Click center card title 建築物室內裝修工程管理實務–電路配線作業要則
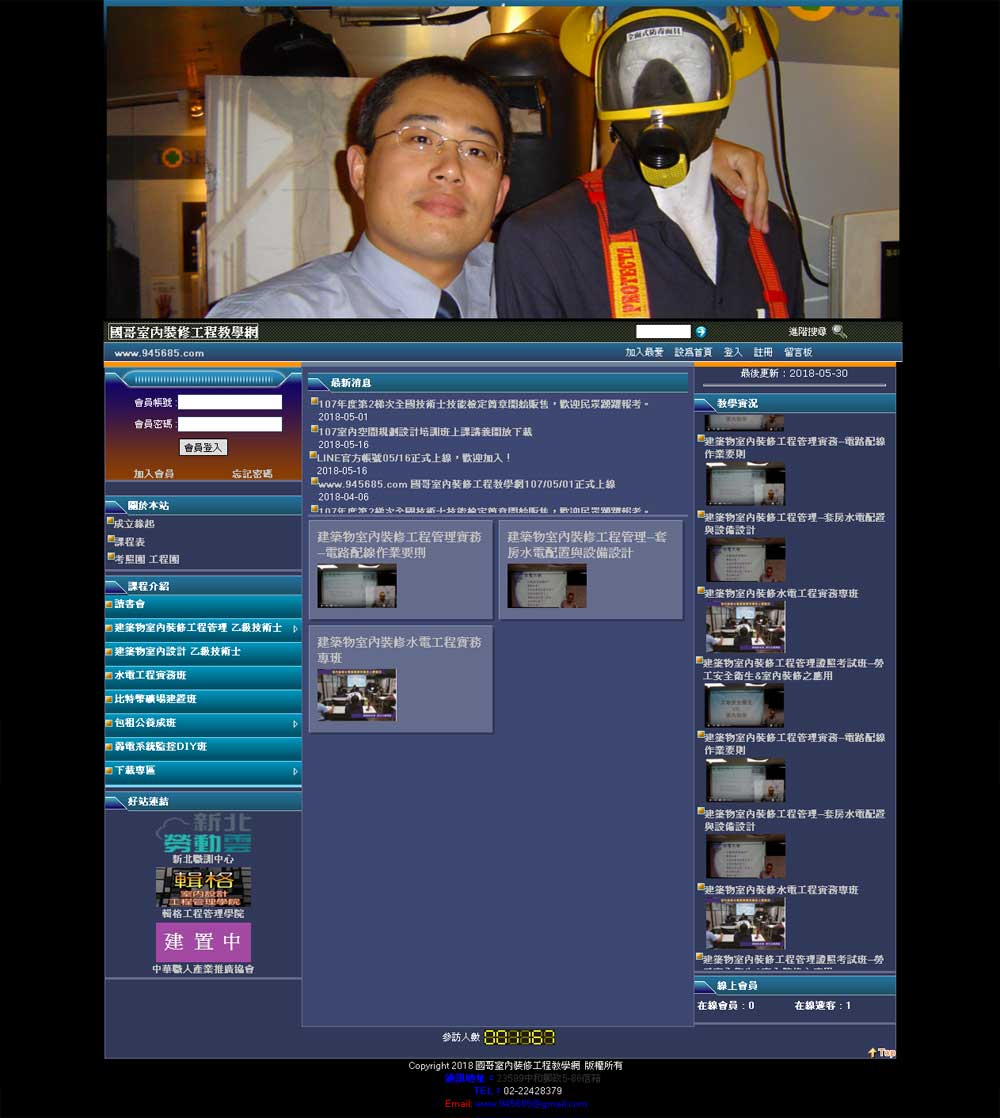Viewport: 1000px width, 1118px height. pyautogui.click(x=399, y=545)
